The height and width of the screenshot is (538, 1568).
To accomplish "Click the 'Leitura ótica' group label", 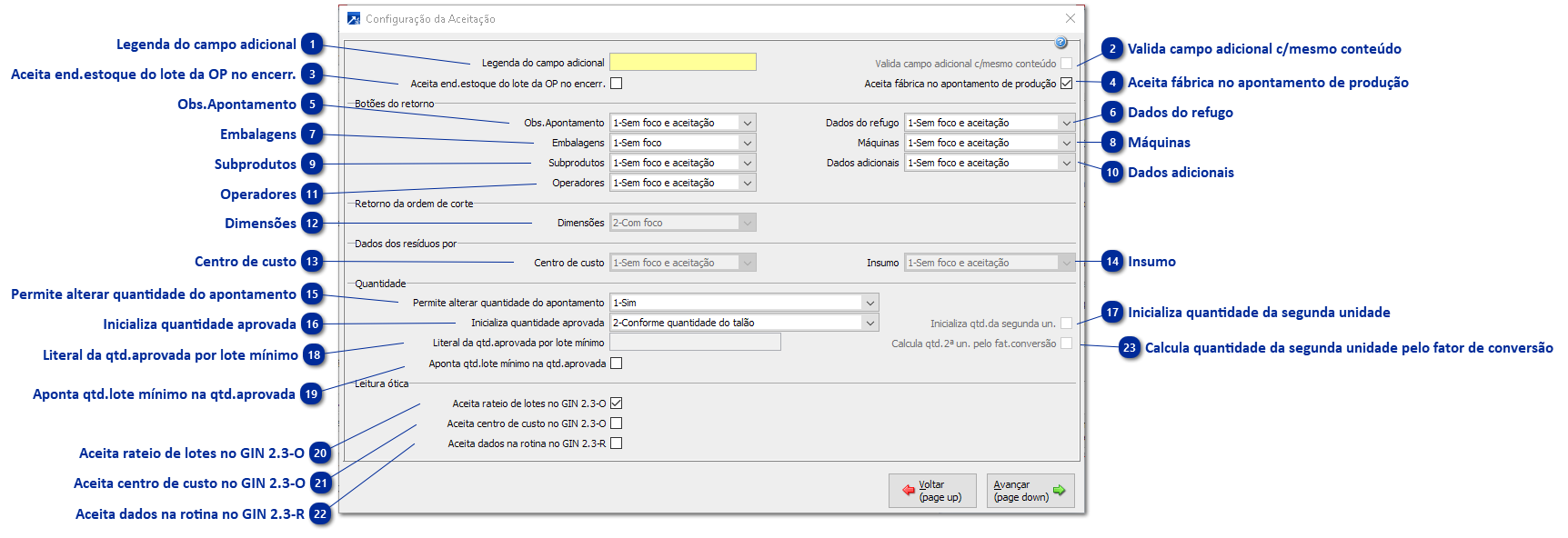I will (x=382, y=384).
